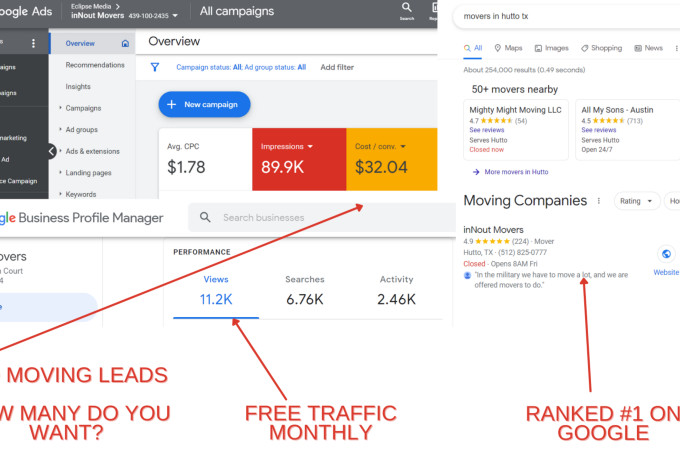This screenshot has height=459, width=680.
Task: Open Recommendations in the Ads navigation
Action: [x=95, y=65]
